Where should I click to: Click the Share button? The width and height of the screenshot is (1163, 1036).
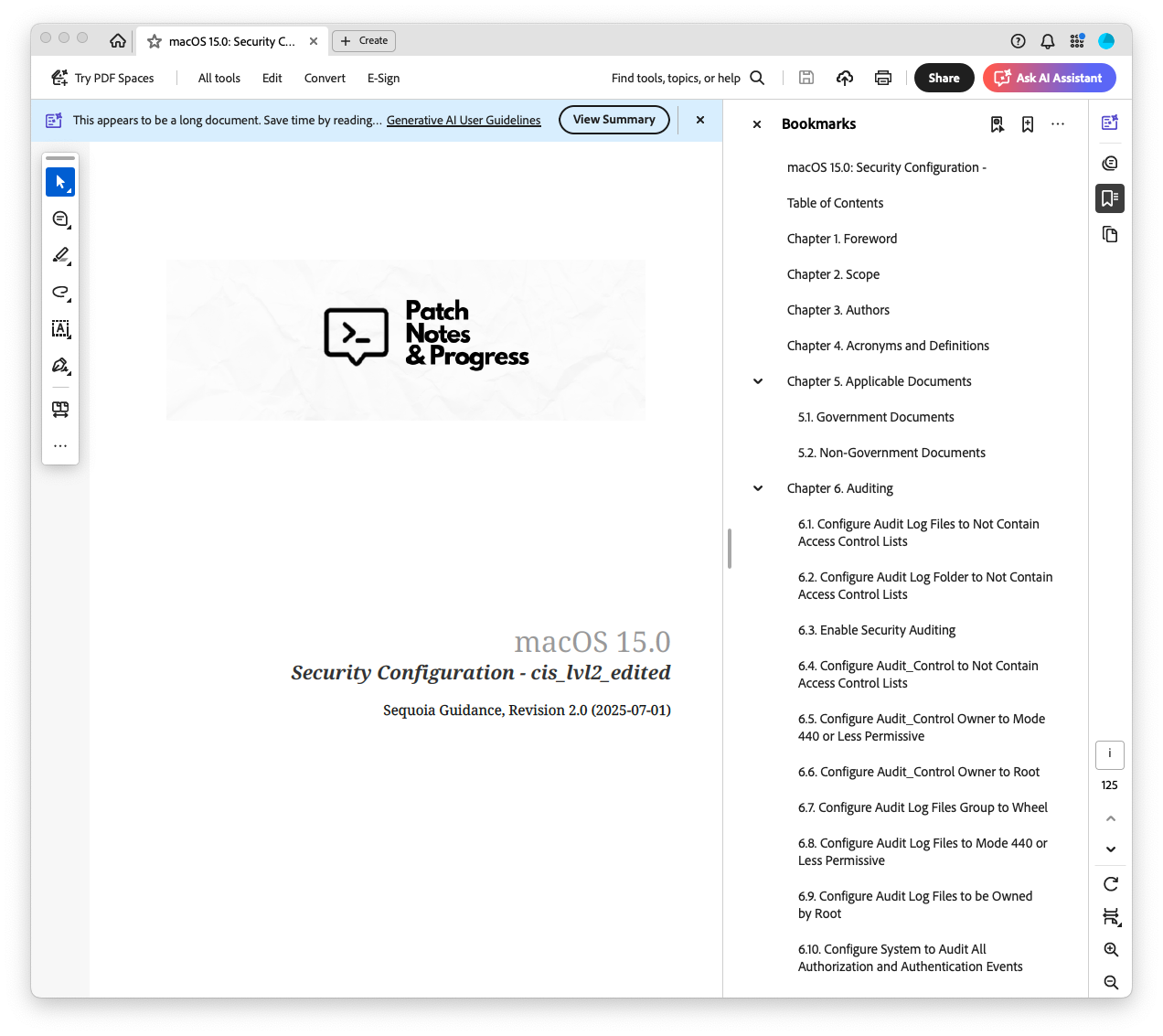coord(944,78)
